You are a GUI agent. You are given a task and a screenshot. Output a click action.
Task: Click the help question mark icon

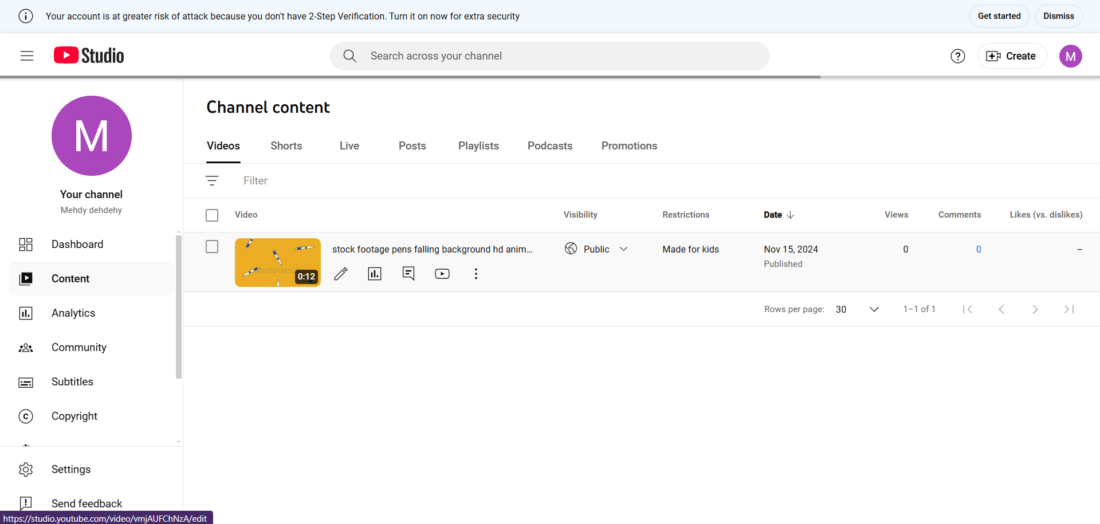coord(958,56)
